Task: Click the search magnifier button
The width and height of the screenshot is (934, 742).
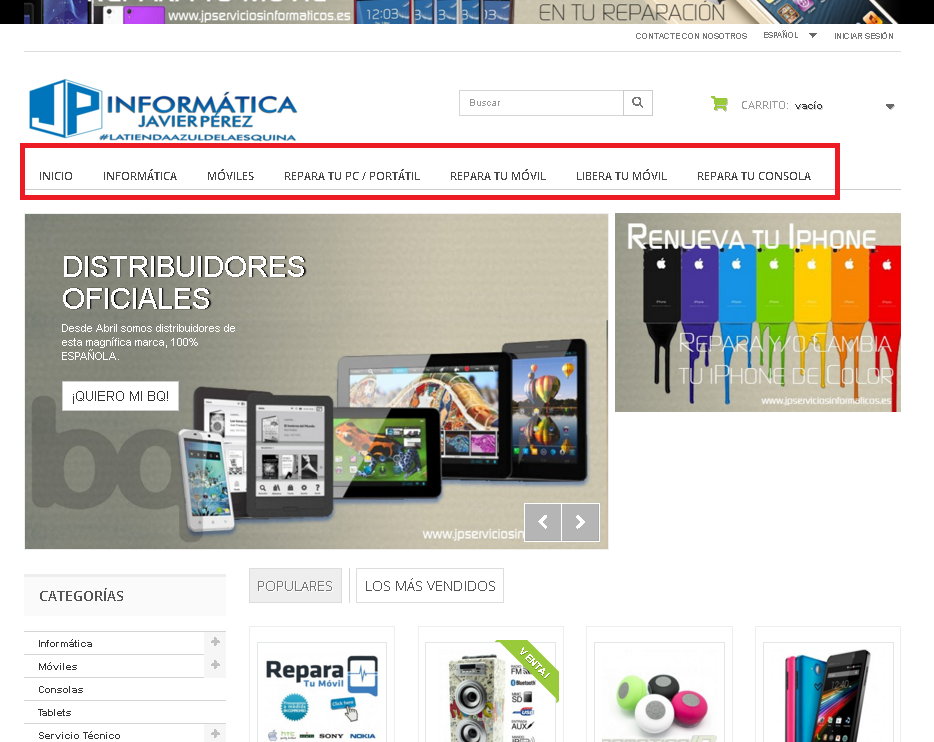Action: 637,103
